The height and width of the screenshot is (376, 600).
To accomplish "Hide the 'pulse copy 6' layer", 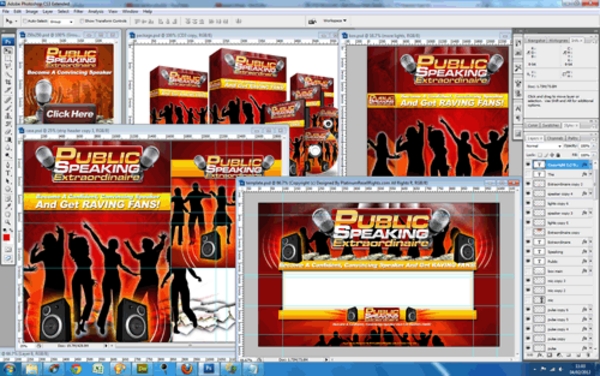I will [x=528, y=309].
